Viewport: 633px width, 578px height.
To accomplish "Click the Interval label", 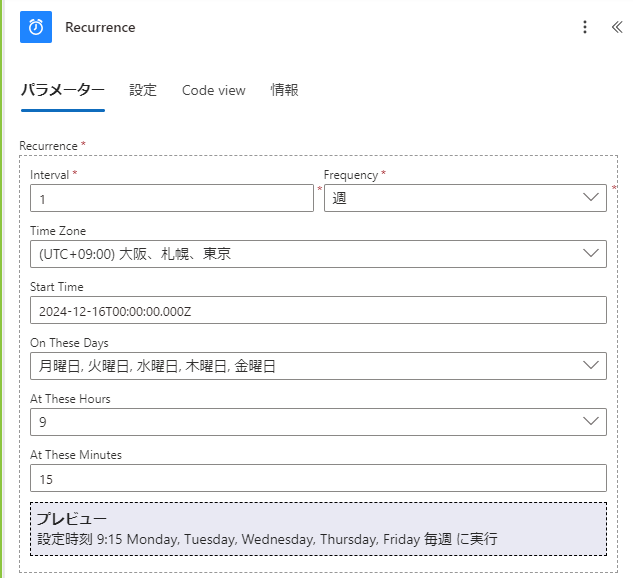I will 50,175.
